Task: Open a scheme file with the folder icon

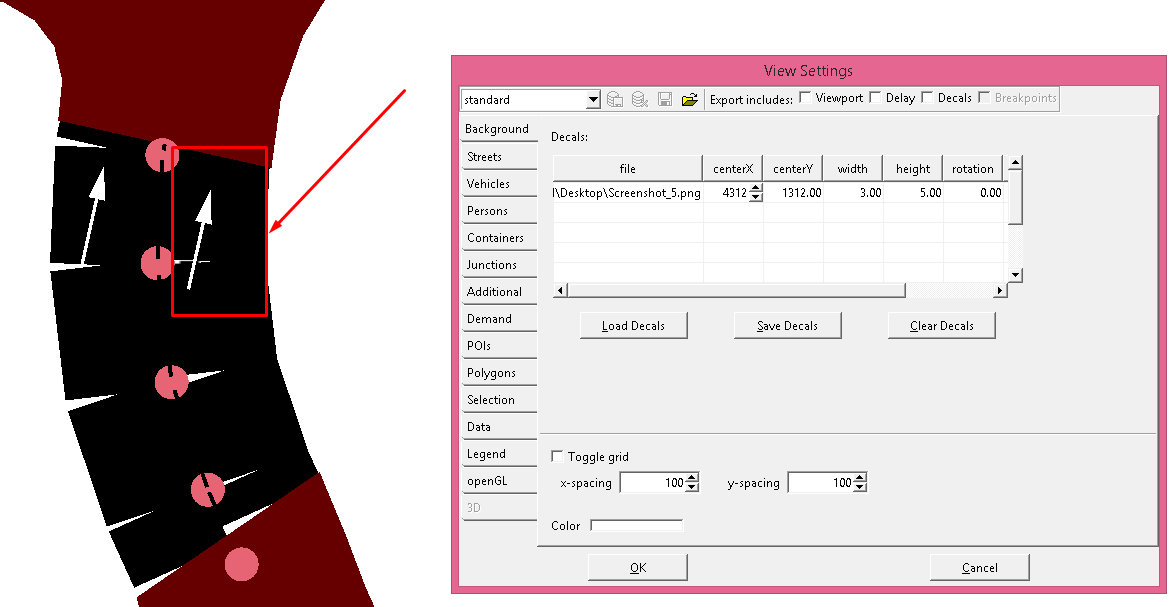Action: pos(689,98)
